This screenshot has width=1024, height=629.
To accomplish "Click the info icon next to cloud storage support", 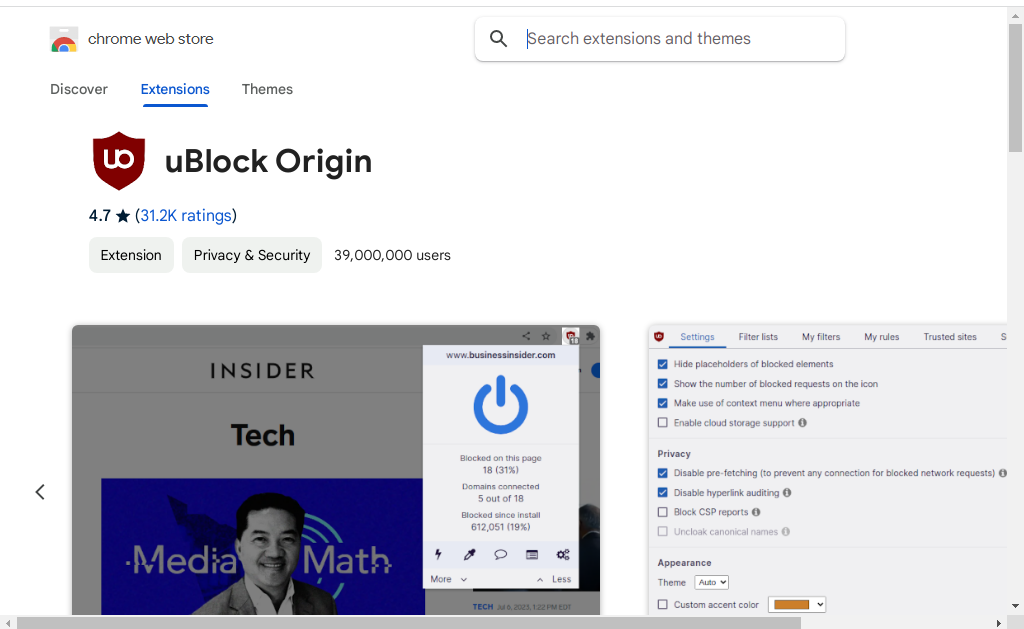I will [x=803, y=423].
